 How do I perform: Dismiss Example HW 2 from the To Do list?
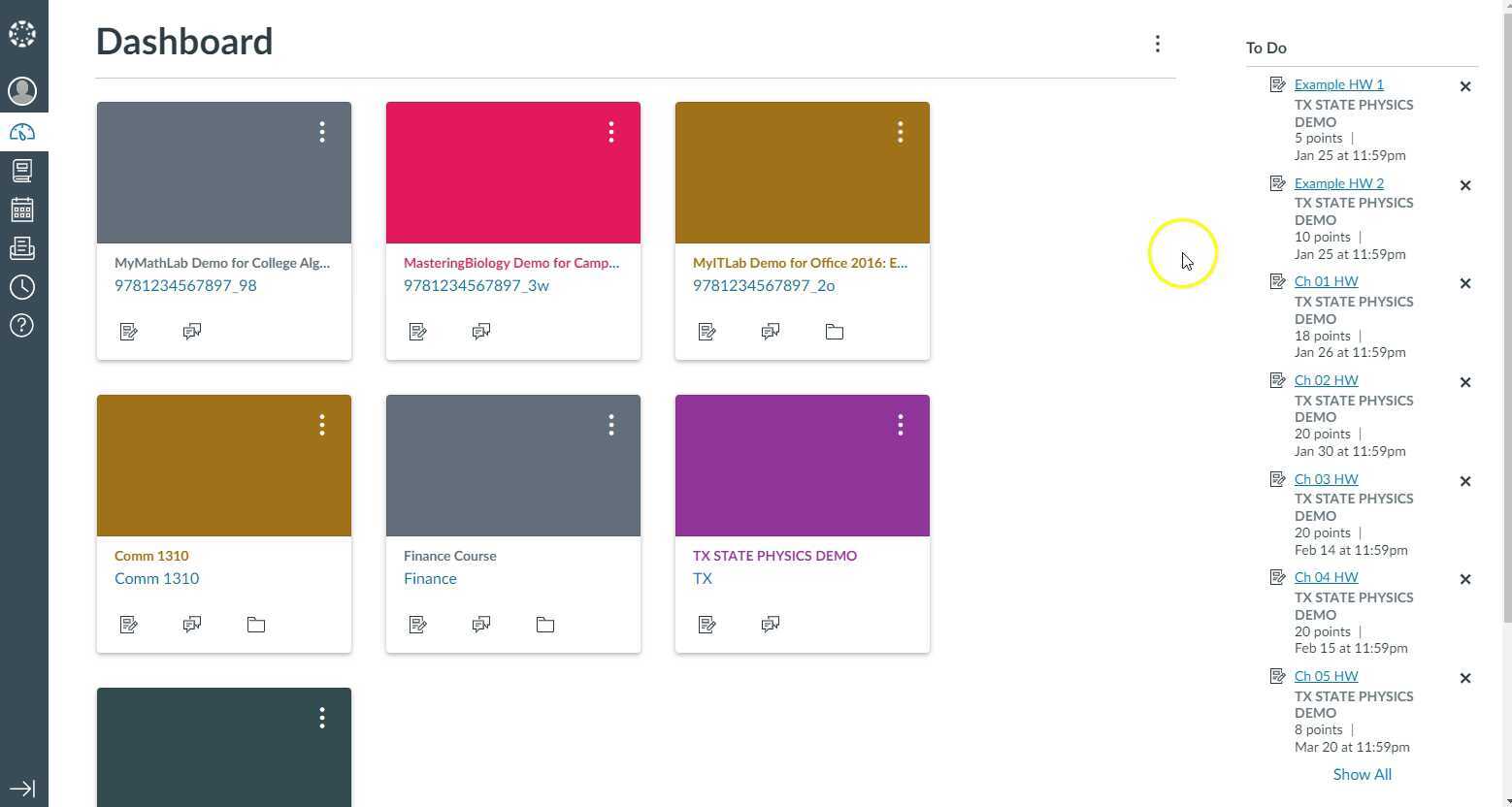click(1465, 185)
